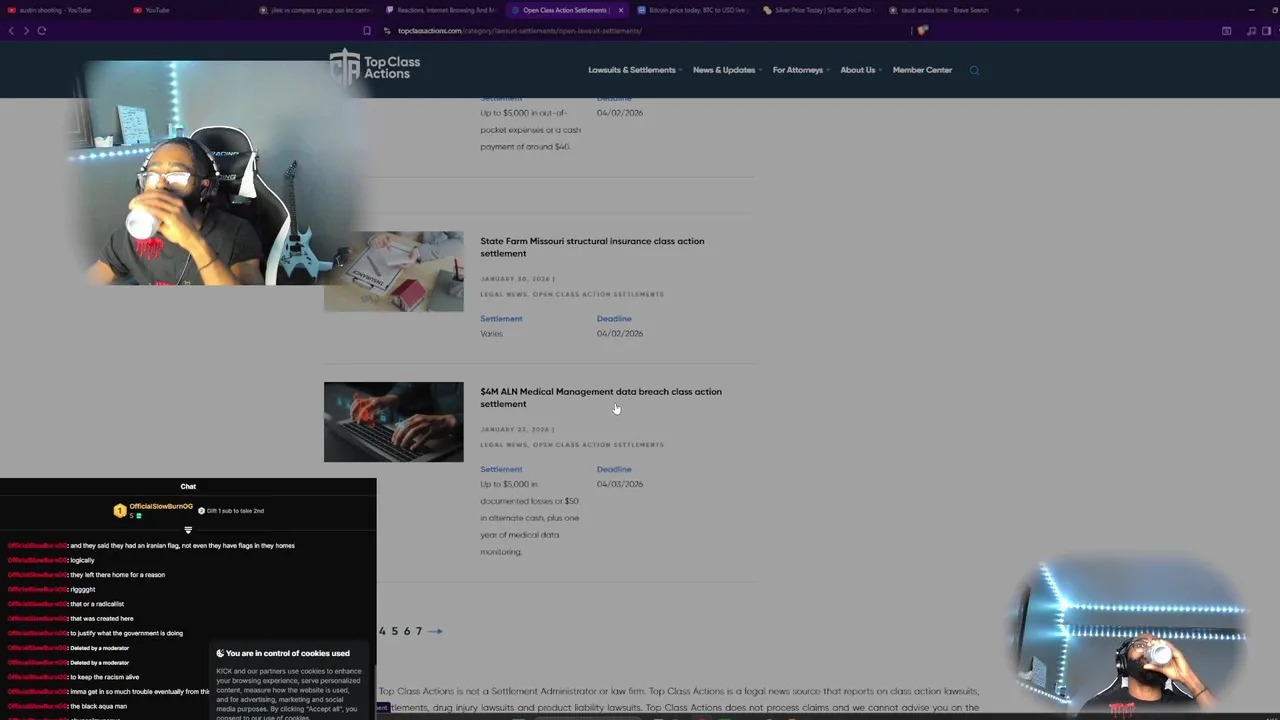
Task: Go forward with the browser forward arrow
Action: pos(25,31)
